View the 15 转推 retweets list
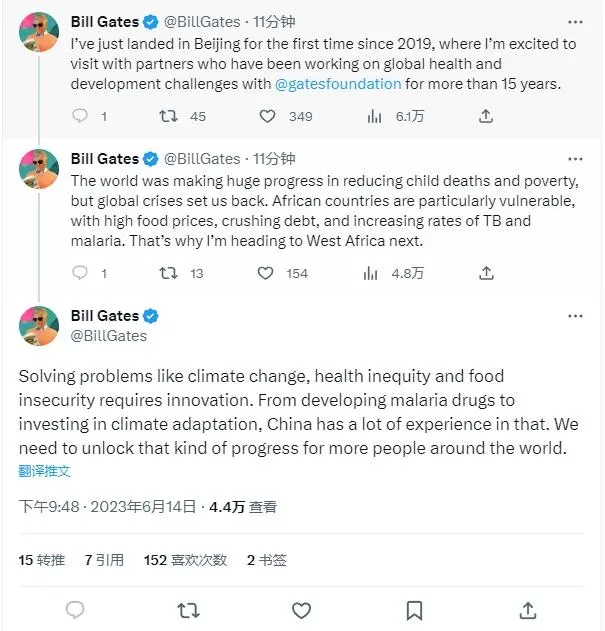Image resolution: width=605 pixels, height=631 pixels. [x=42, y=560]
